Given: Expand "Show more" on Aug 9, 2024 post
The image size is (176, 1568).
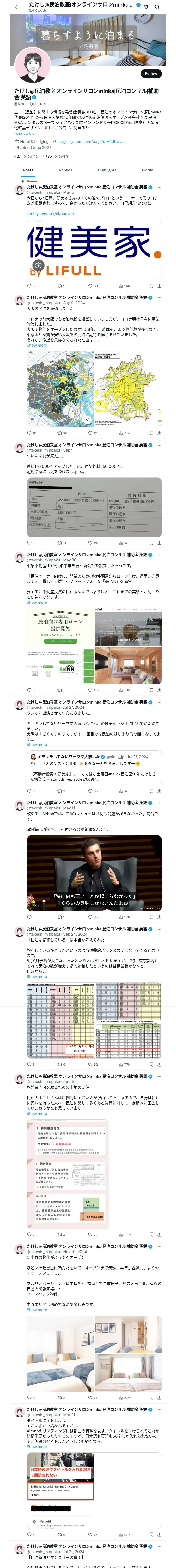Looking at the screenshot, I should point(37,345).
